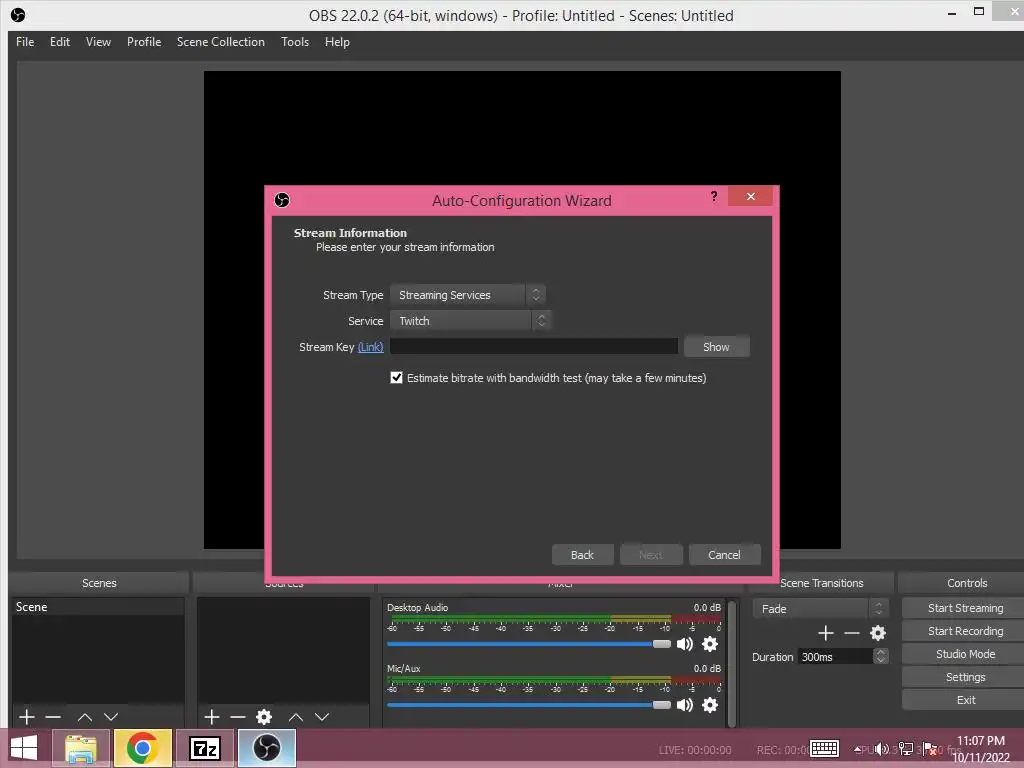Open the Service dropdown showing Twitch

(470, 321)
